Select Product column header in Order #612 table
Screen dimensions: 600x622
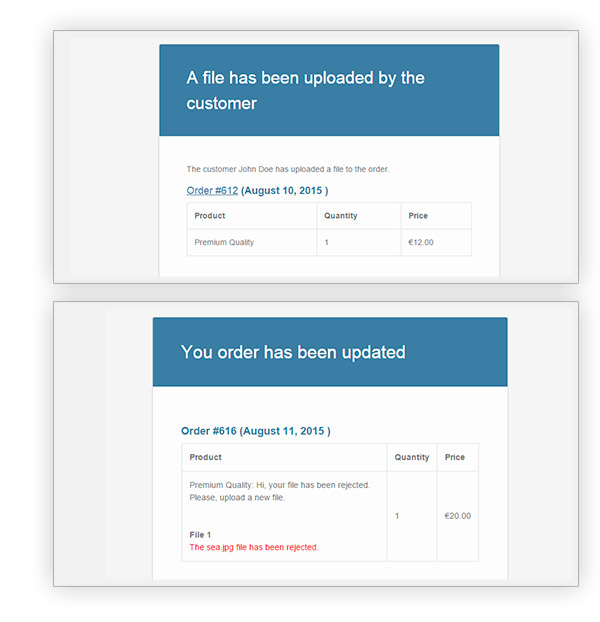(210, 216)
